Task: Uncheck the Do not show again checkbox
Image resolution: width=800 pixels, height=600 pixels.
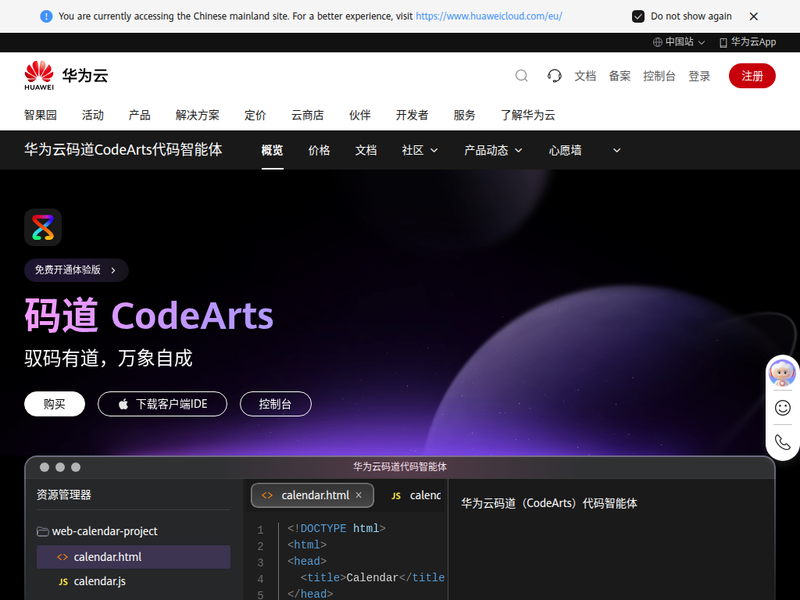Action: [x=638, y=16]
